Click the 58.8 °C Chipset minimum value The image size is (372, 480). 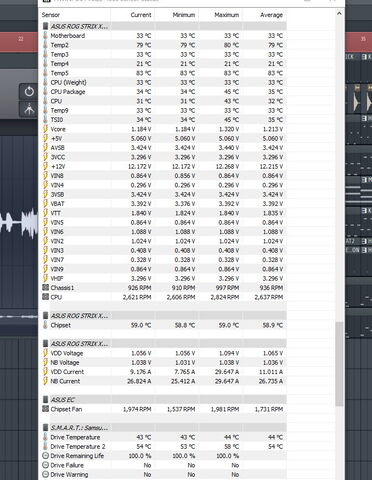[185, 325]
